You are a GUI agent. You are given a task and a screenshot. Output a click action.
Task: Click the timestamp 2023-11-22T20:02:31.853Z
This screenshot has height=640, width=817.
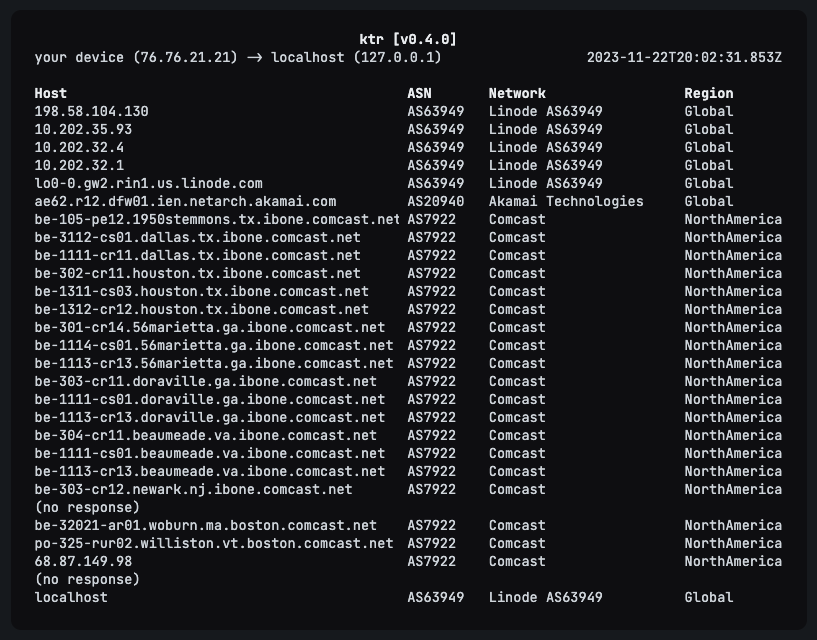[x=684, y=57]
